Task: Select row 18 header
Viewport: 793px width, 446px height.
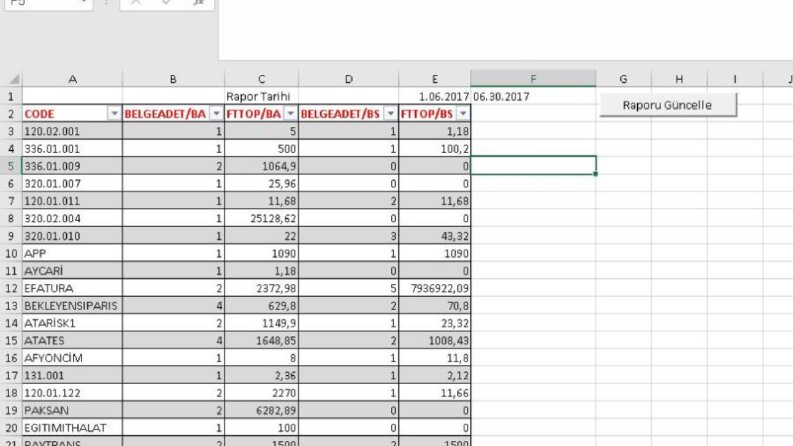Action: pyautogui.click(x=11, y=393)
